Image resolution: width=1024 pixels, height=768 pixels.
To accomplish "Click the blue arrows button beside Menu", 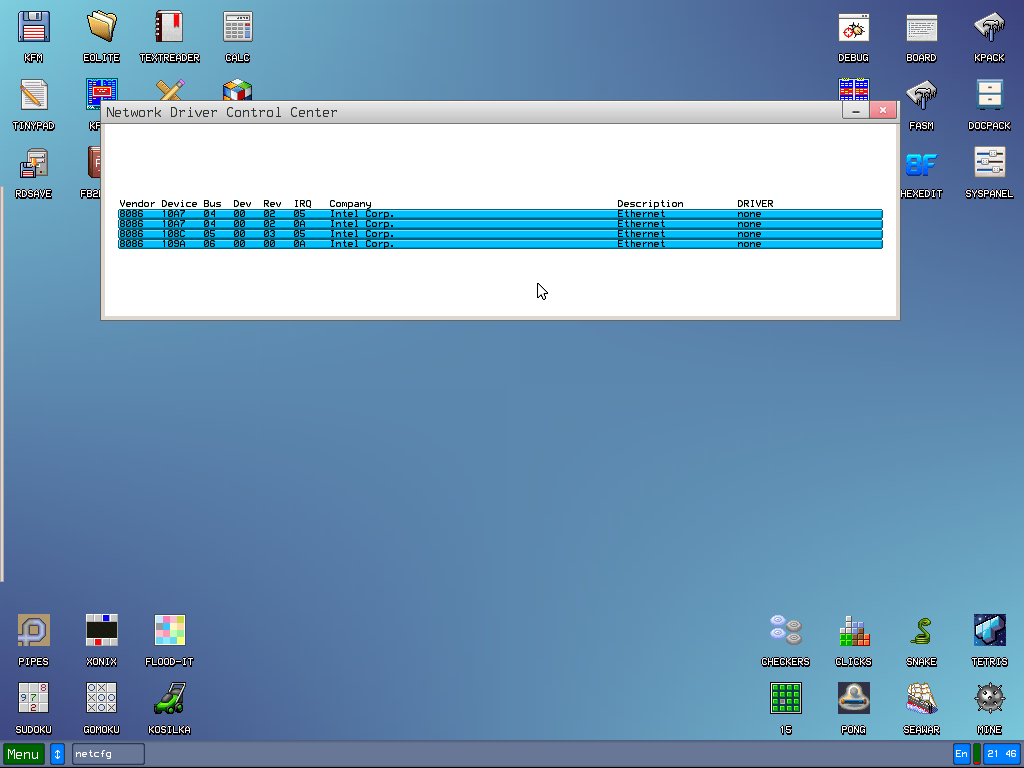I will click(x=57, y=754).
